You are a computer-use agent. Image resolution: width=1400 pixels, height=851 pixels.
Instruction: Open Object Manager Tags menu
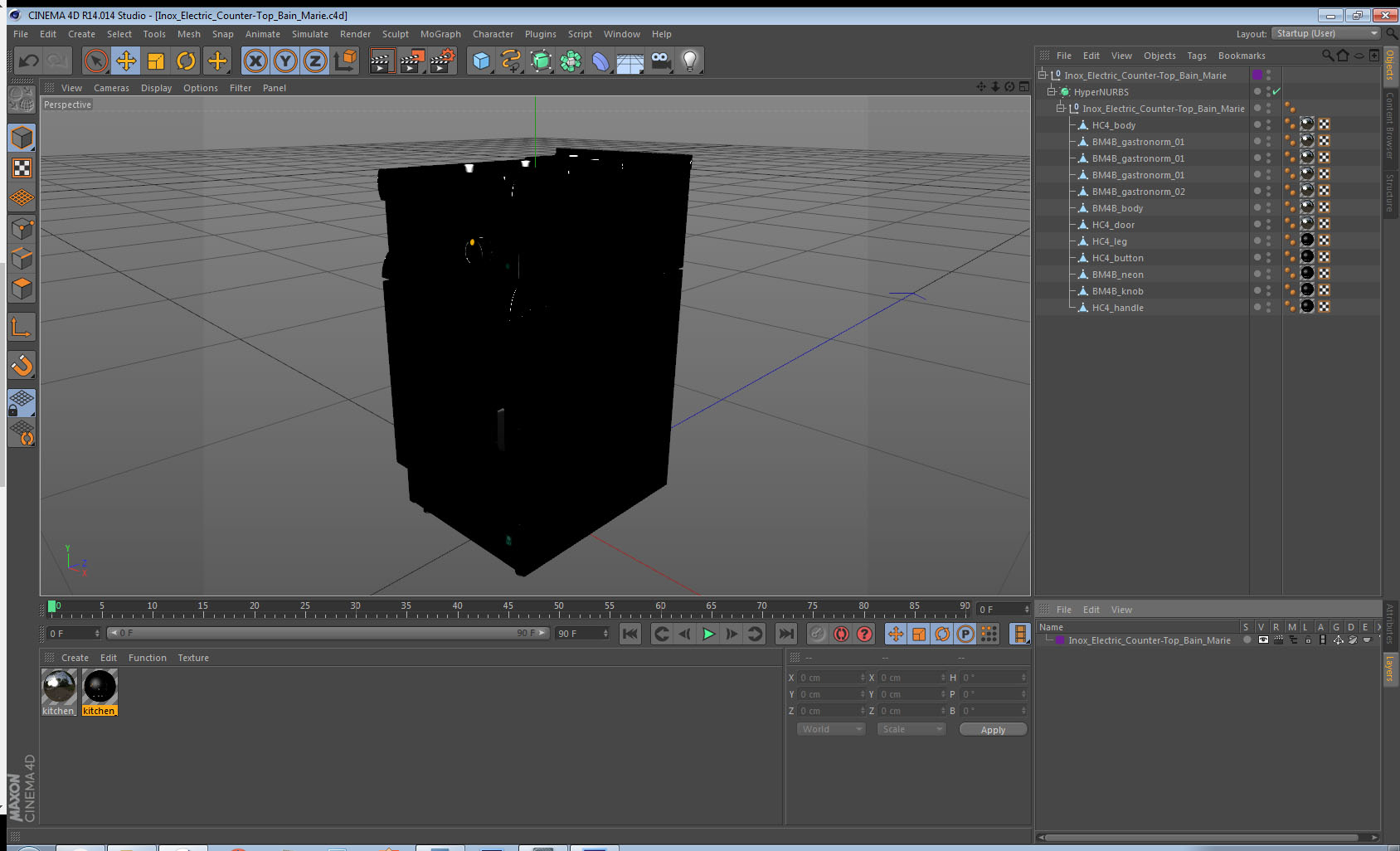click(x=1197, y=56)
